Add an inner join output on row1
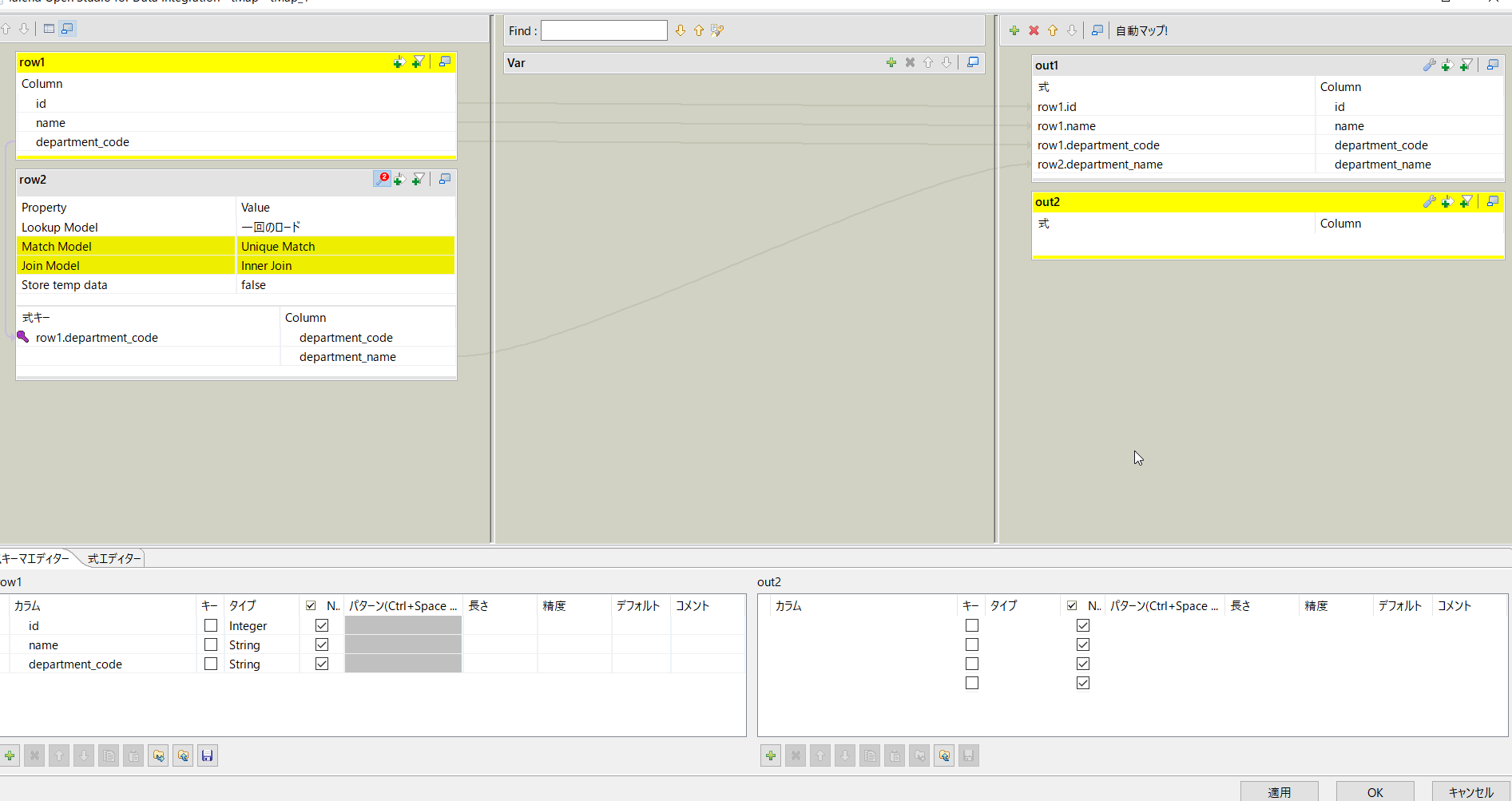This screenshot has width=1512, height=801. [x=399, y=62]
